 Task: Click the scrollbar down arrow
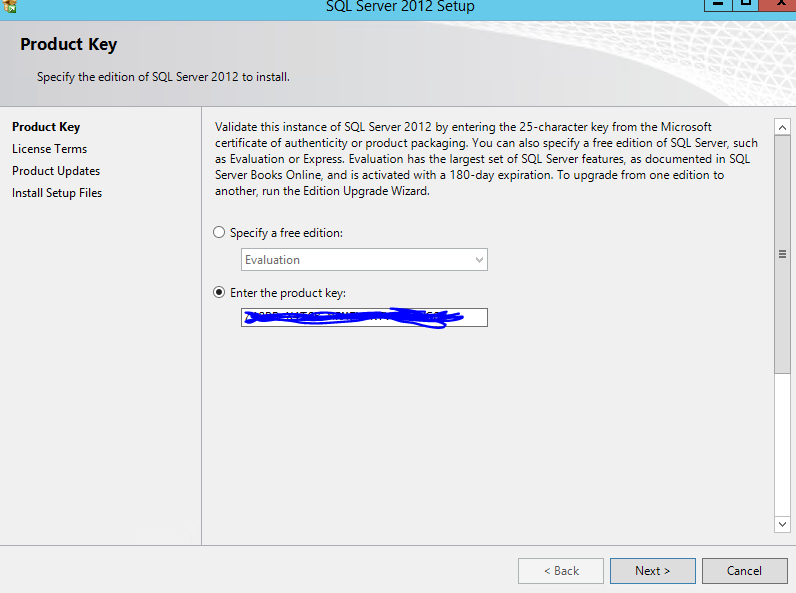pos(782,524)
